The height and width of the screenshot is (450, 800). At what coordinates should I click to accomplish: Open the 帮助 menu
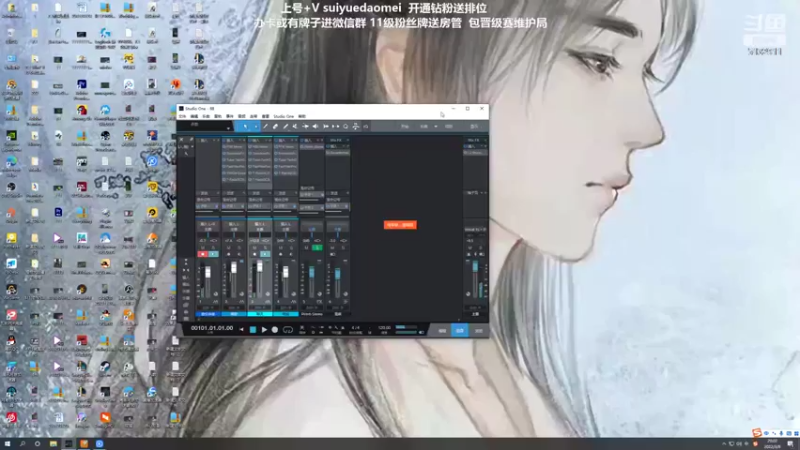pos(302,116)
